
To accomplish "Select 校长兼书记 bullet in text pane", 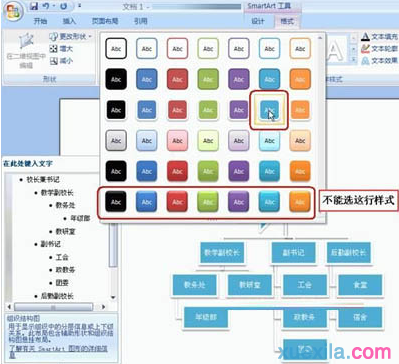I will coord(43,179).
